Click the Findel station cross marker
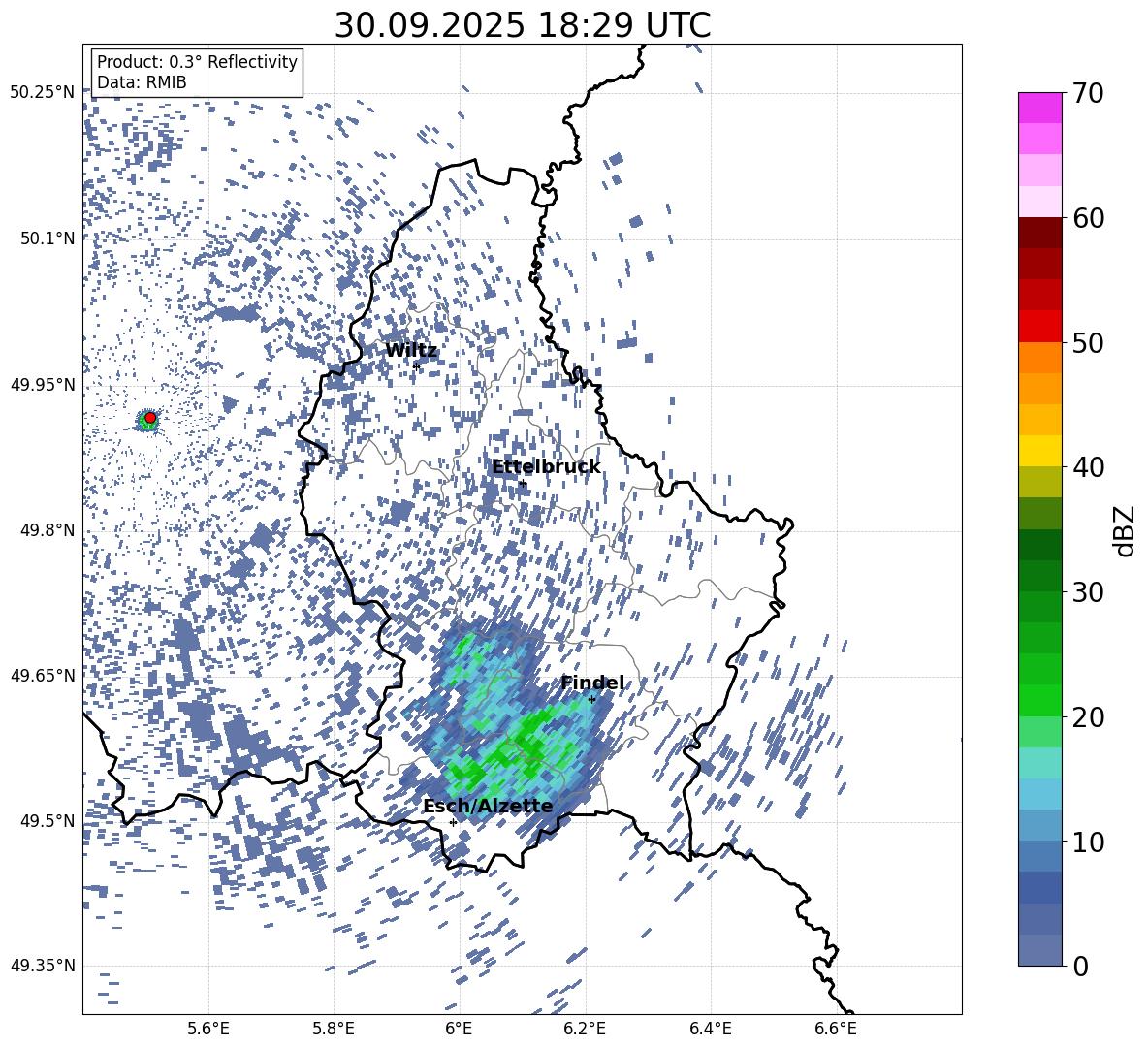The image size is (1148, 1048). (591, 699)
